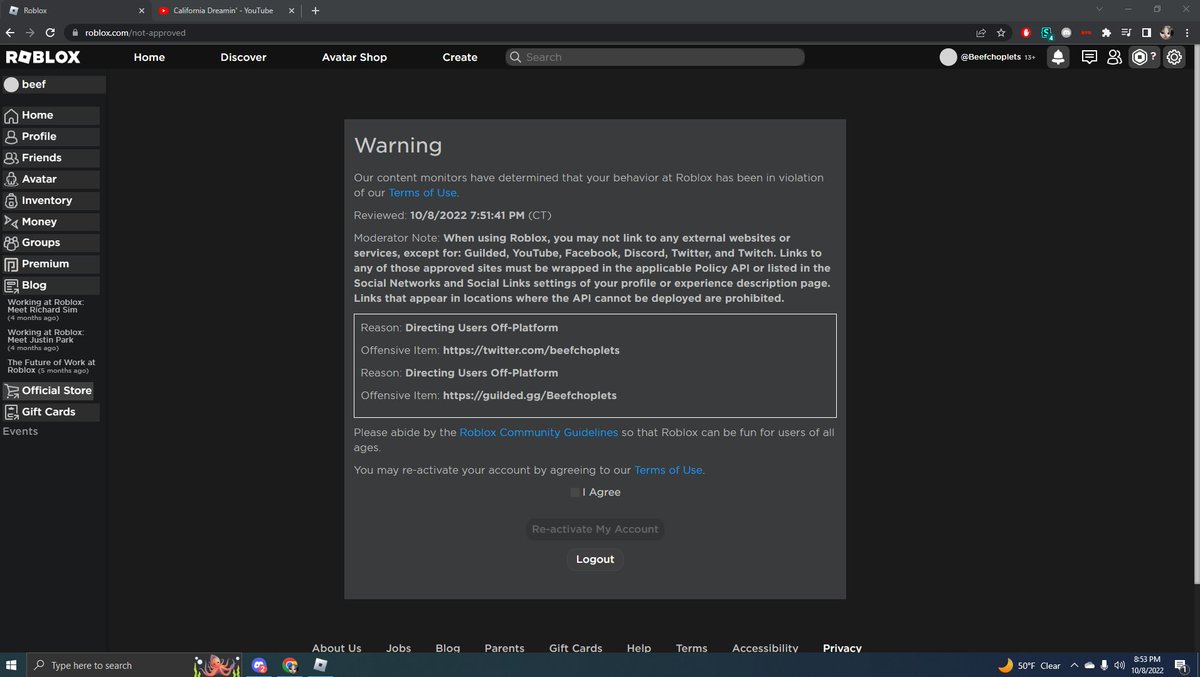
Task: Open the Privacy footer link
Action: (842, 648)
